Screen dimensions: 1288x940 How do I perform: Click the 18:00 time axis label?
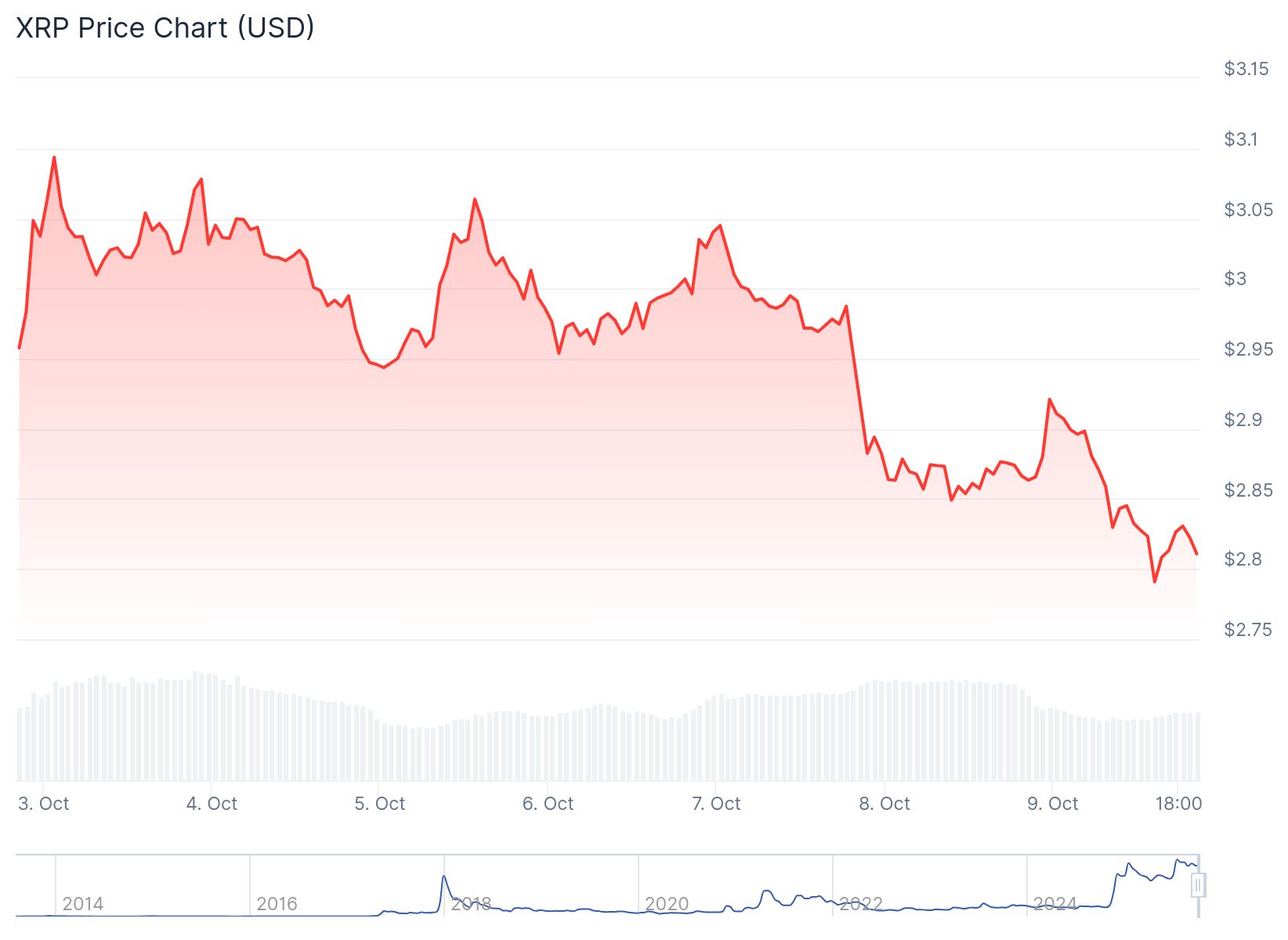coord(1178,804)
